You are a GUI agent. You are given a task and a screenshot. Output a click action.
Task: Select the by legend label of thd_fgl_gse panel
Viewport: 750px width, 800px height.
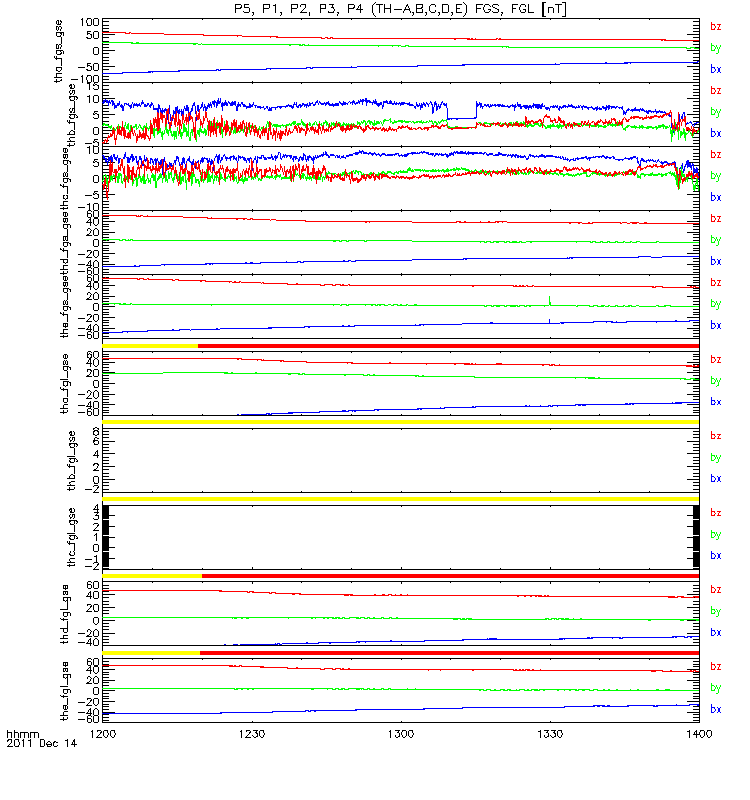tap(716, 611)
